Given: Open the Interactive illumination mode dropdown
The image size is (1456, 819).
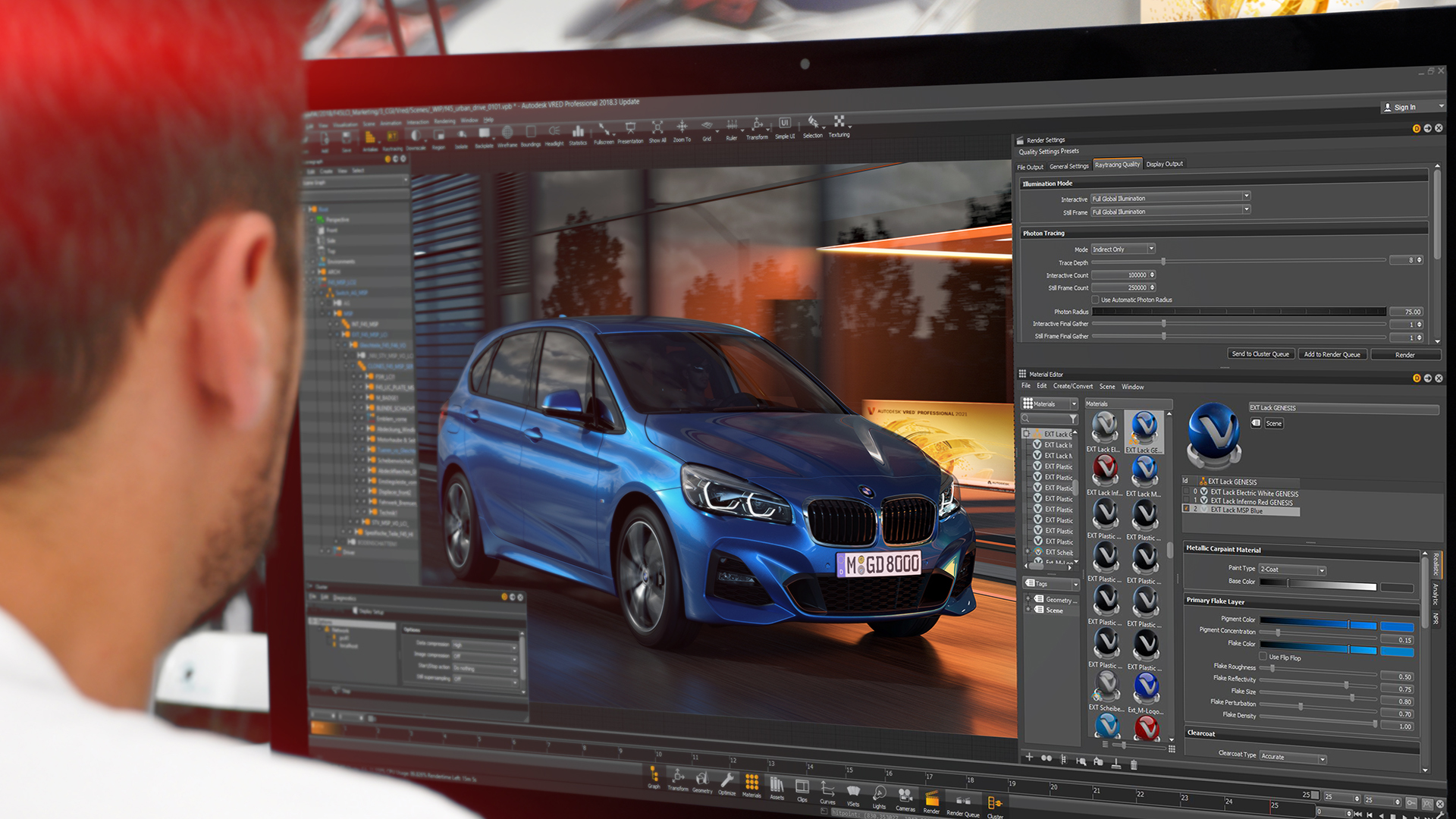Looking at the screenshot, I should coord(1171,198).
